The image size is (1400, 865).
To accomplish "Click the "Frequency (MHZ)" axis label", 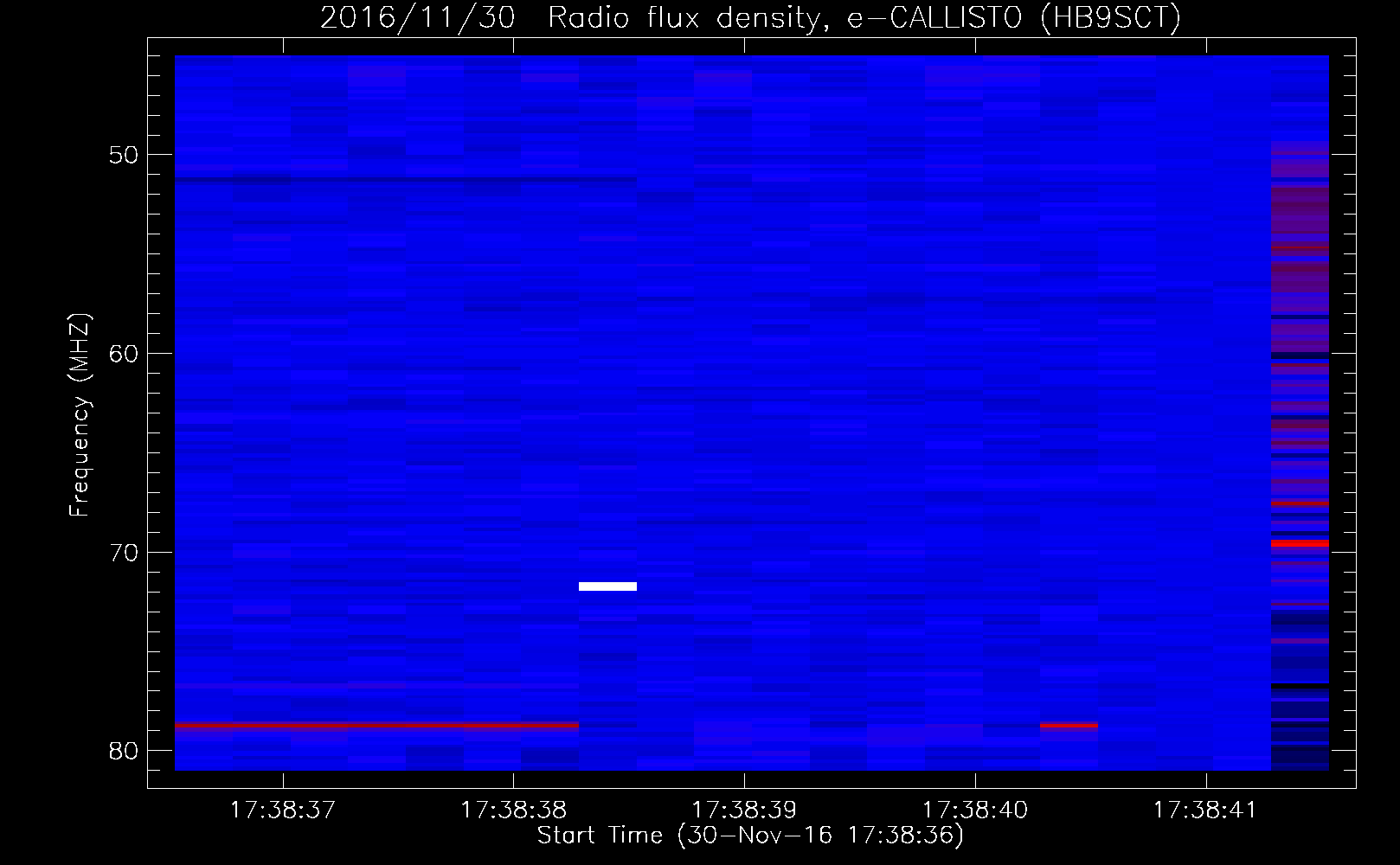I will [x=80, y=415].
